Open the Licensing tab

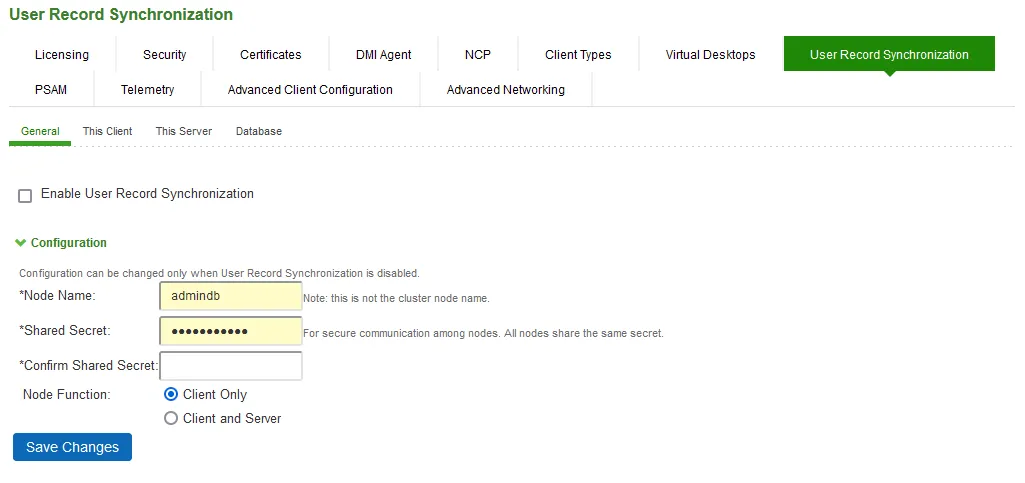62,54
